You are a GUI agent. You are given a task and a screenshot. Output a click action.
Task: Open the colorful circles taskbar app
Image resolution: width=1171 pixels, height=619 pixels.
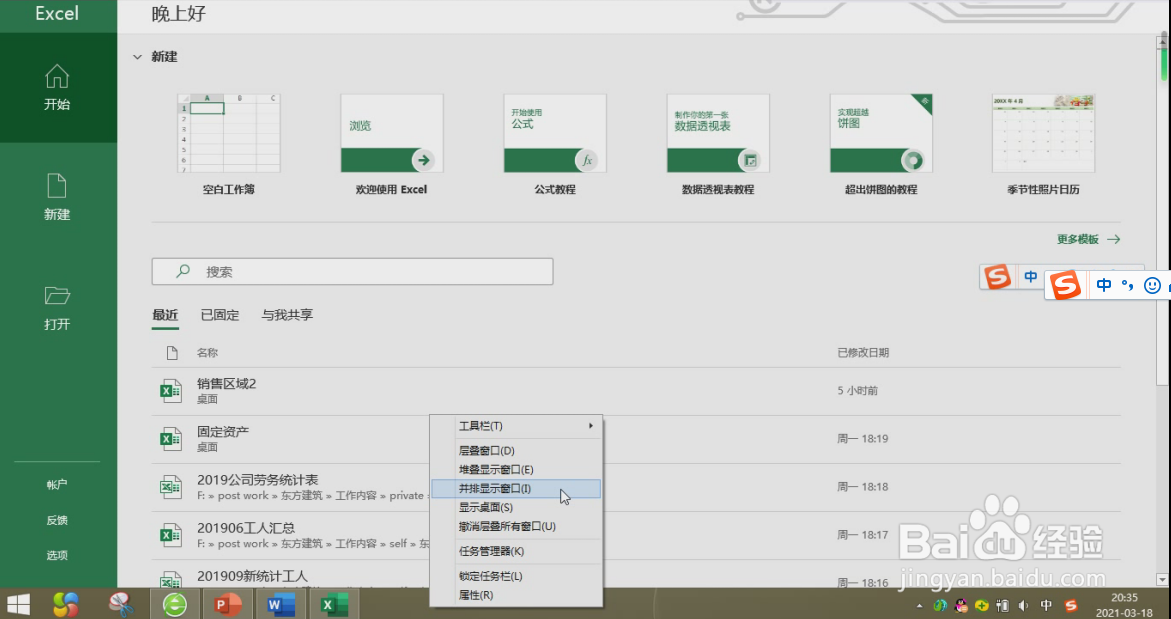click(65, 603)
